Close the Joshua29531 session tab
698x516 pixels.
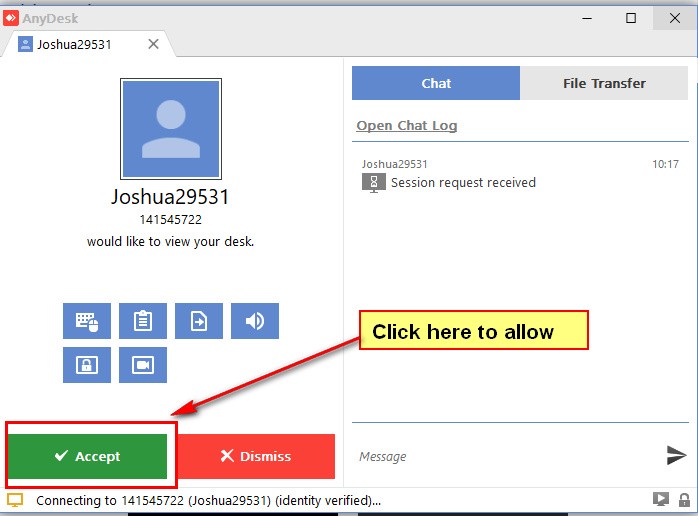click(154, 44)
